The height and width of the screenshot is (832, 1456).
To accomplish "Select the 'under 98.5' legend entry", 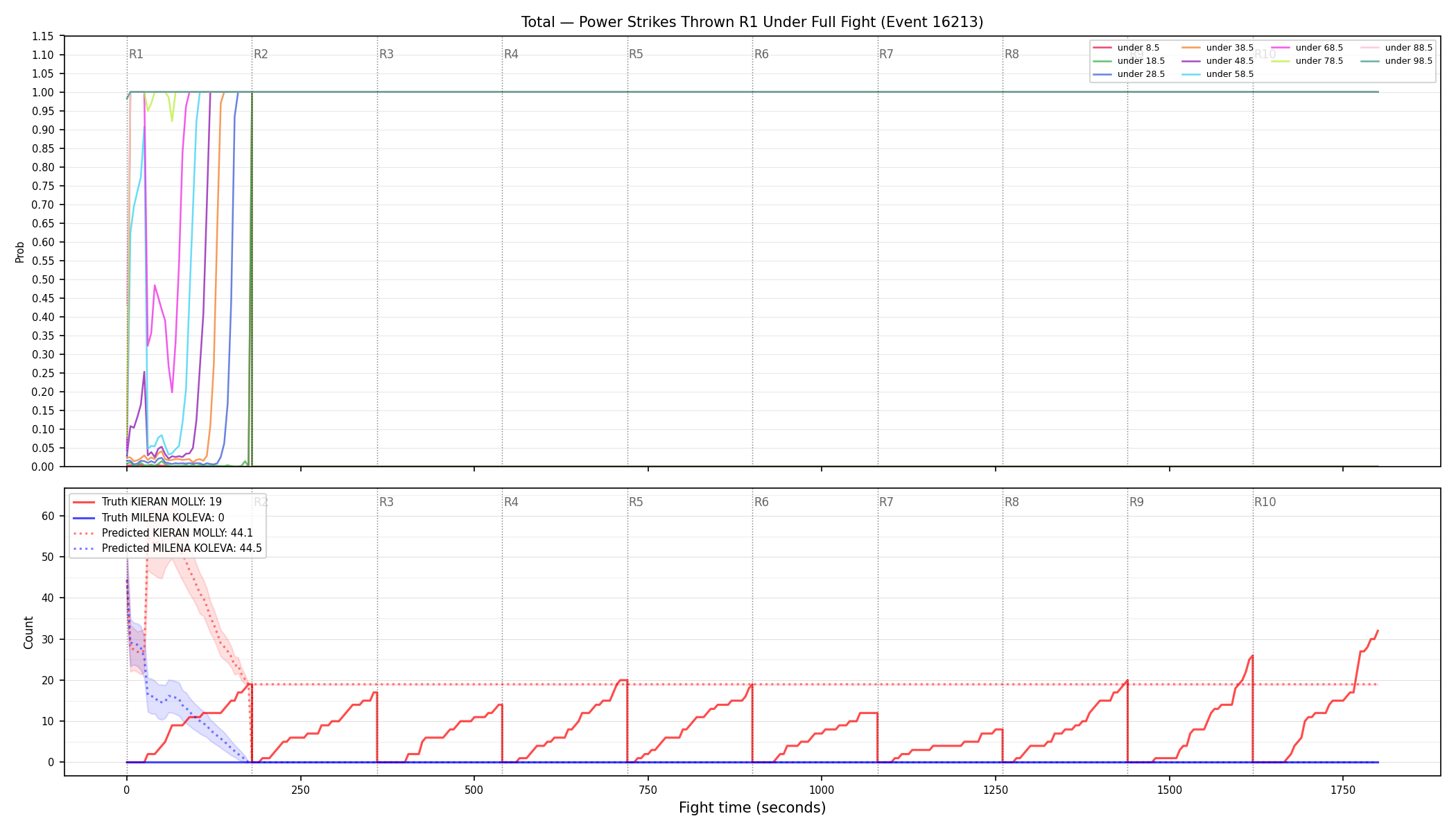I will [1397, 61].
